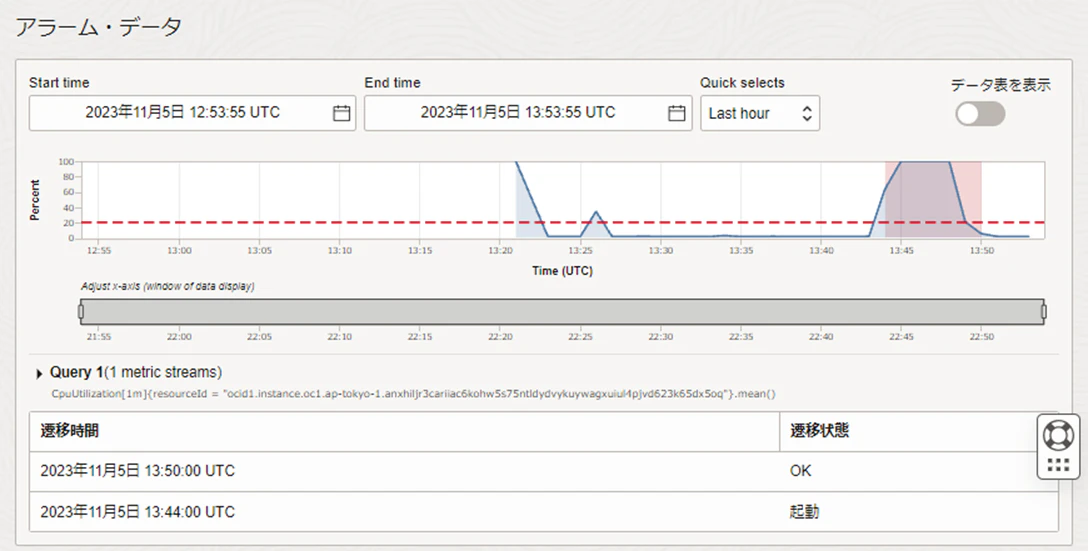
Task: Select the 13:50:00 UTC transition row
Action: [544, 472]
